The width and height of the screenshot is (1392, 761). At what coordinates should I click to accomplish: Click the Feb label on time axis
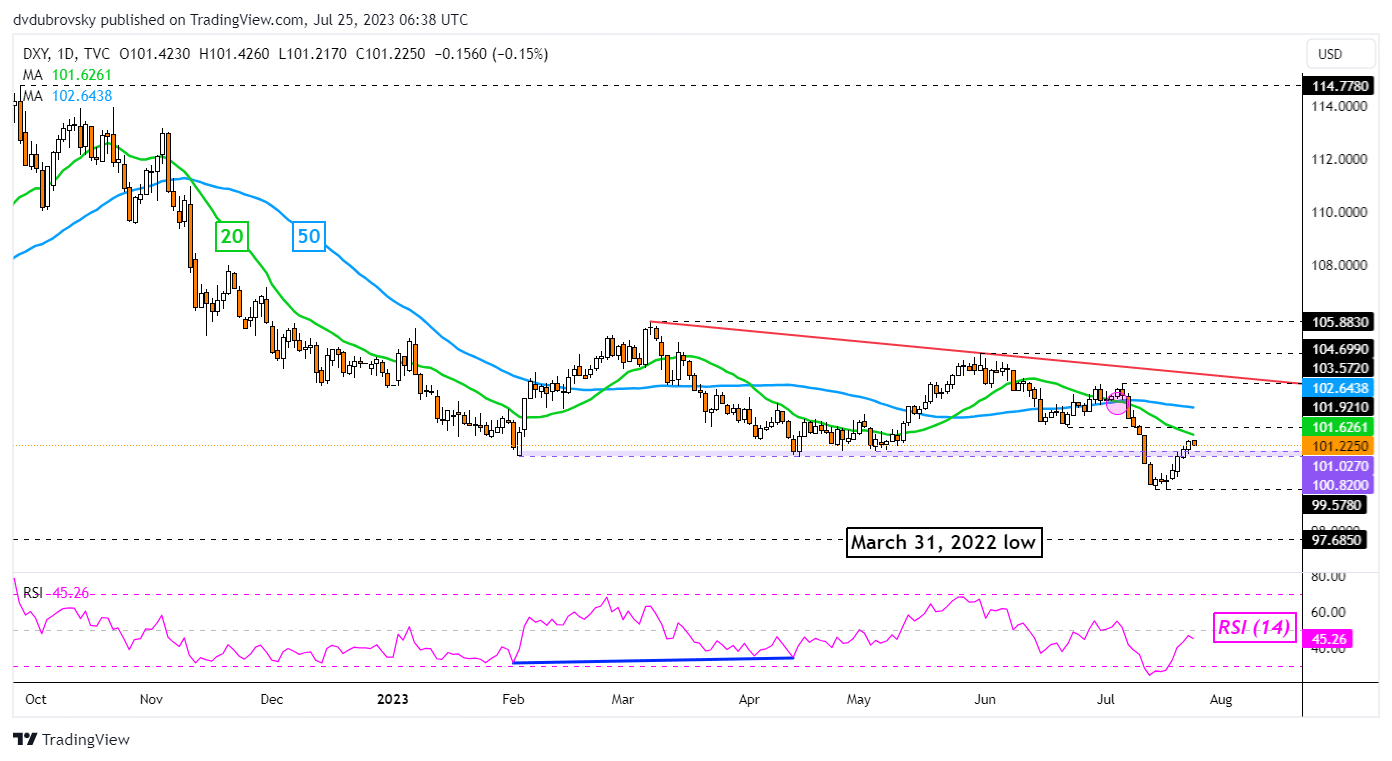tap(512, 701)
